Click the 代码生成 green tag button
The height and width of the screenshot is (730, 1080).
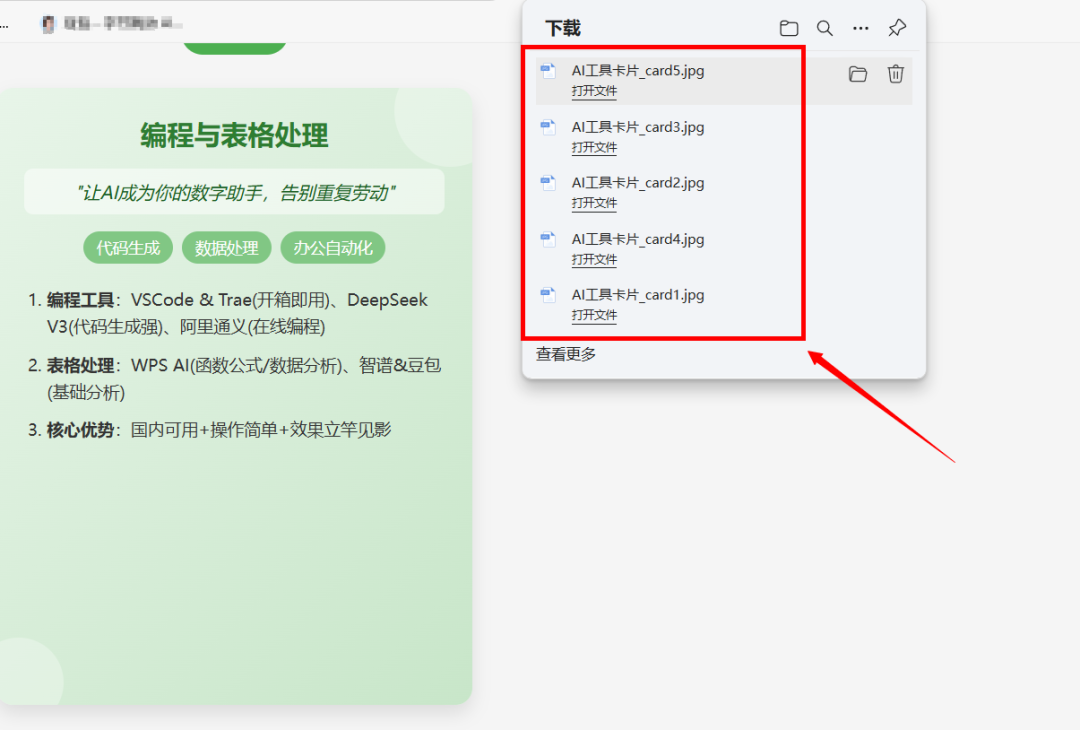pyautogui.click(x=127, y=247)
